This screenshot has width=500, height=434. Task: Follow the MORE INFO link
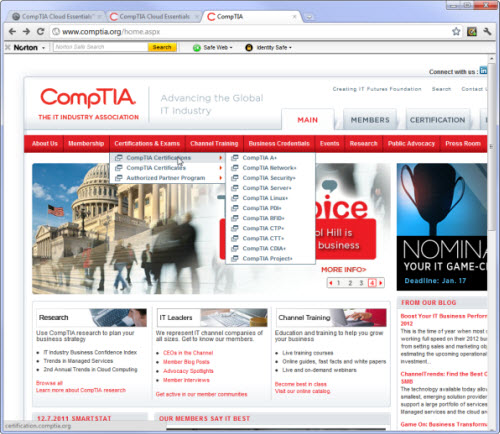point(343,270)
